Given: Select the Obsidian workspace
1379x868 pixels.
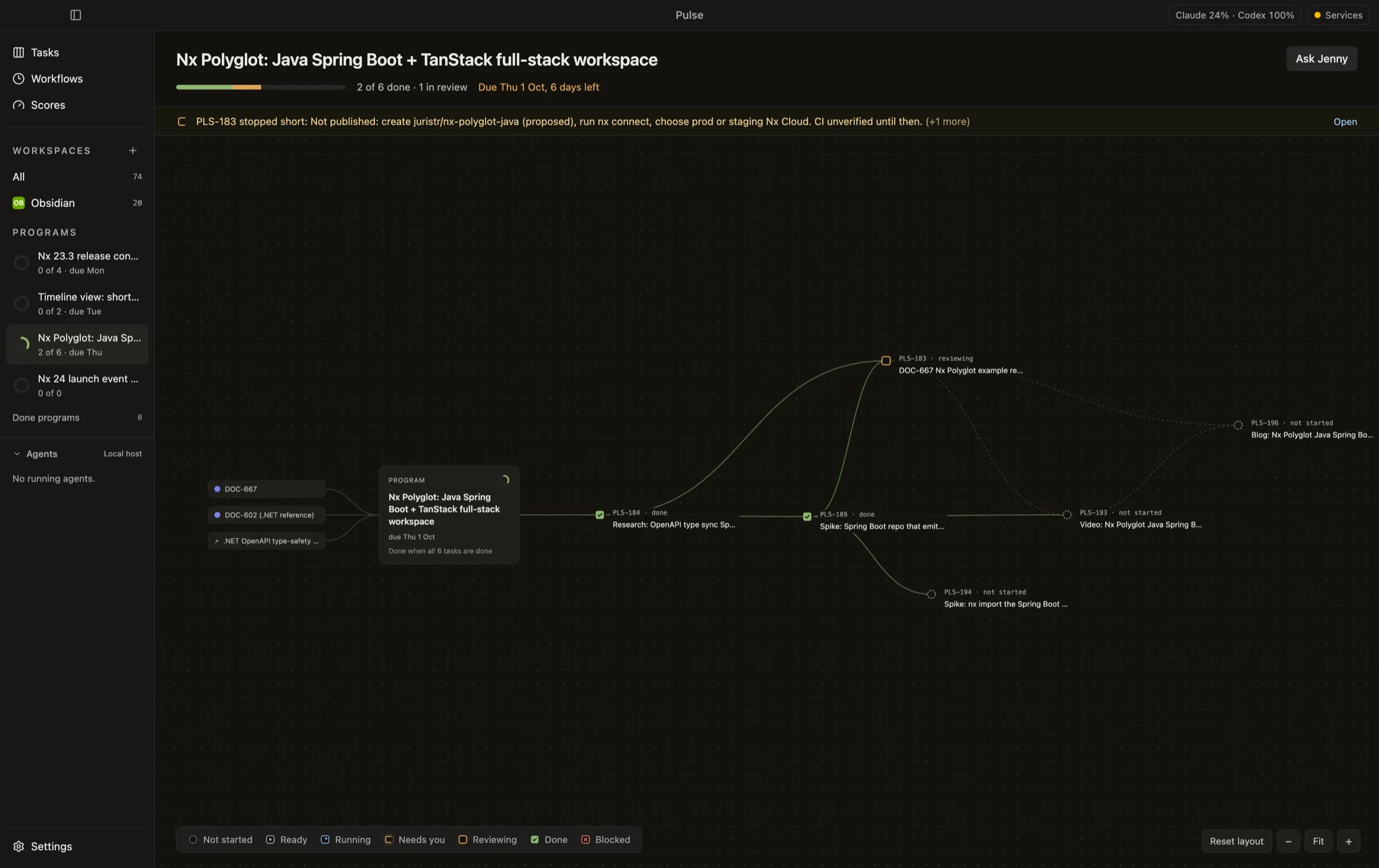Looking at the screenshot, I should [77, 203].
